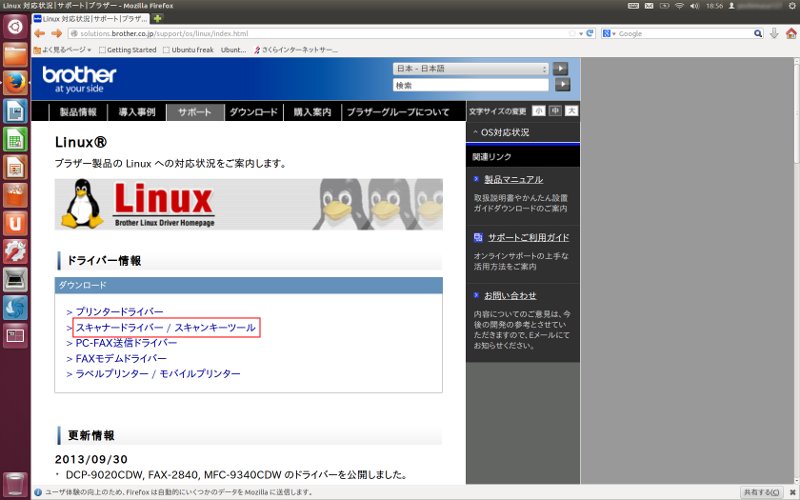This screenshot has width=800, height=500.
Task: Open the Ubuntu Dash home launcher
Action: coord(15,26)
